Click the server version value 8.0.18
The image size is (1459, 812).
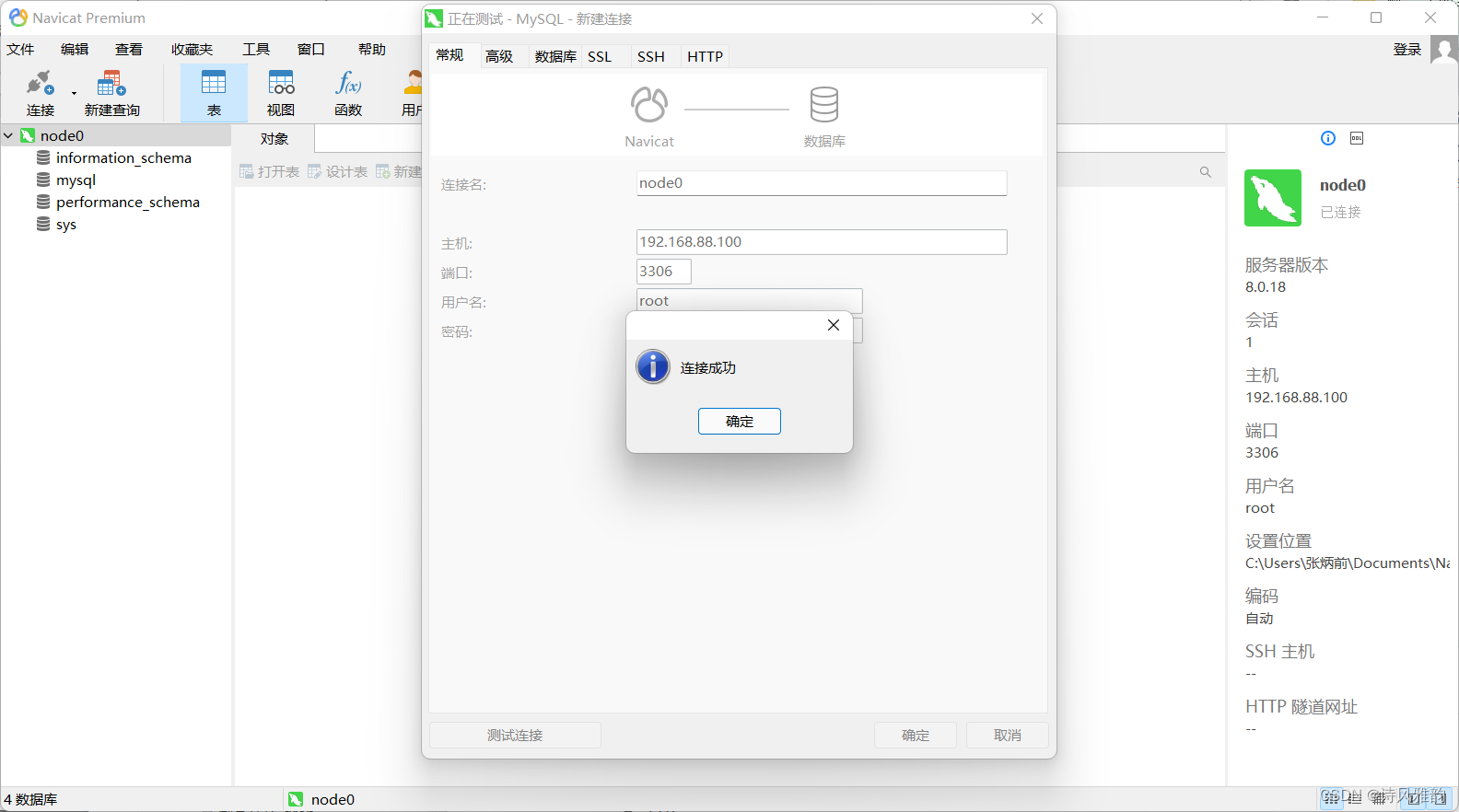coord(1266,287)
